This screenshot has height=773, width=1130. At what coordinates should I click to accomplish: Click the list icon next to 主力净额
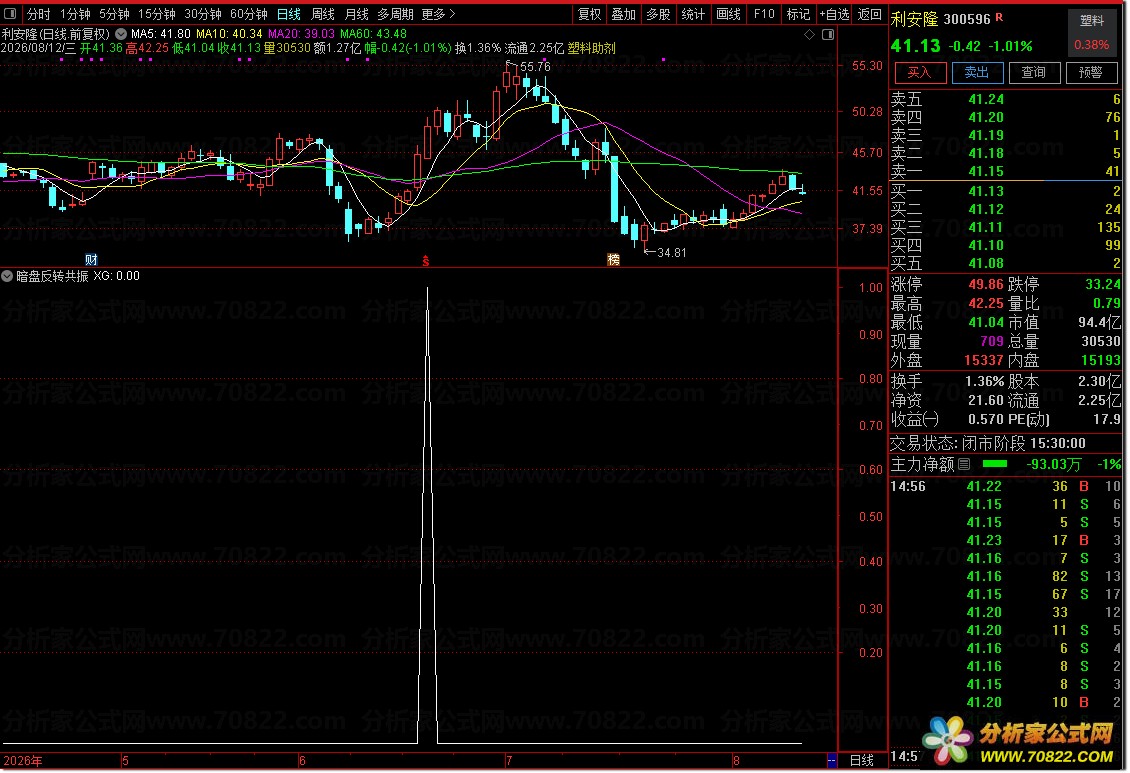coord(964,465)
